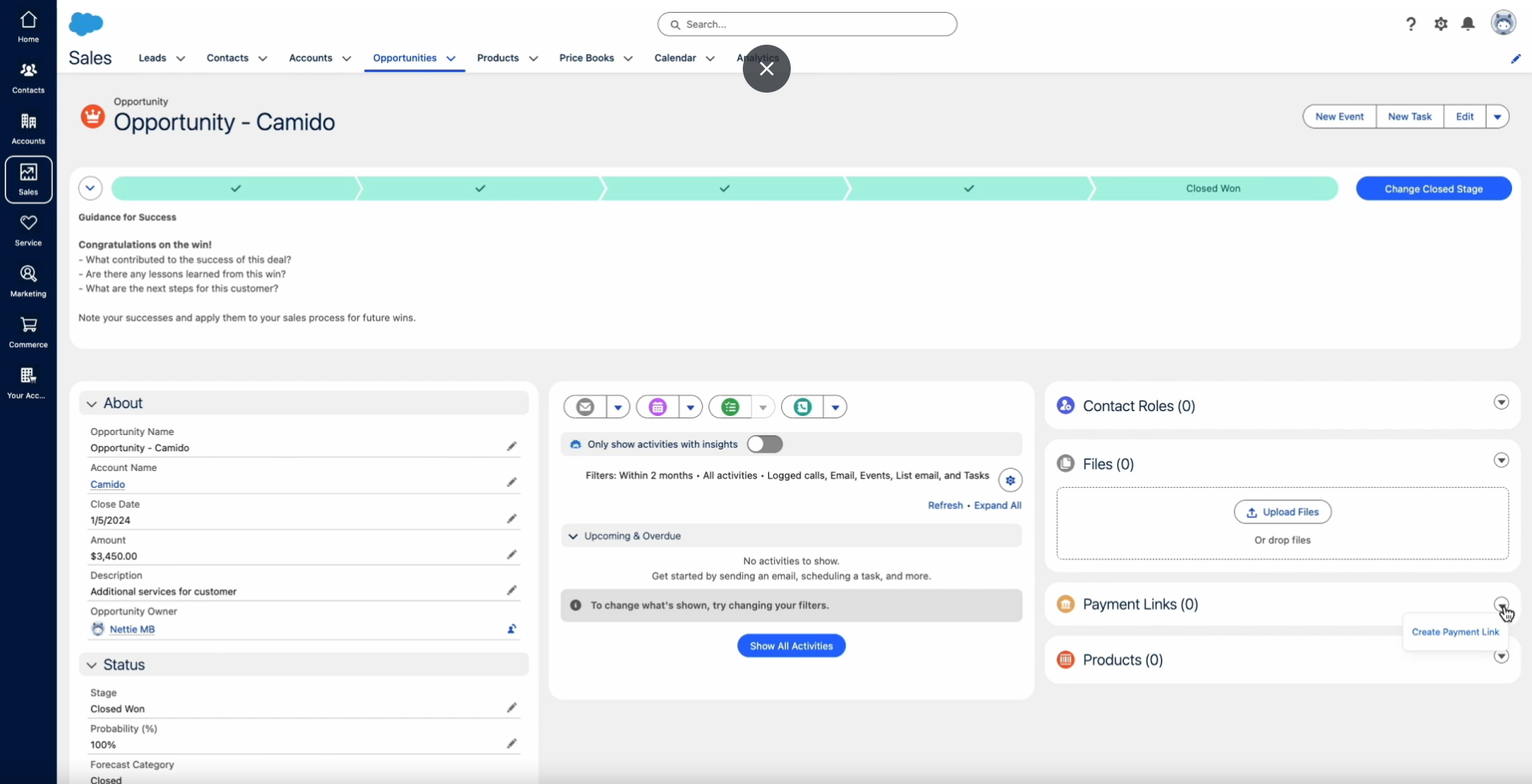Edit the Close Date field pencil
Image resolution: width=1532 pixels, height=784 pixels.
pyautogui.click(x=512, y=519)
